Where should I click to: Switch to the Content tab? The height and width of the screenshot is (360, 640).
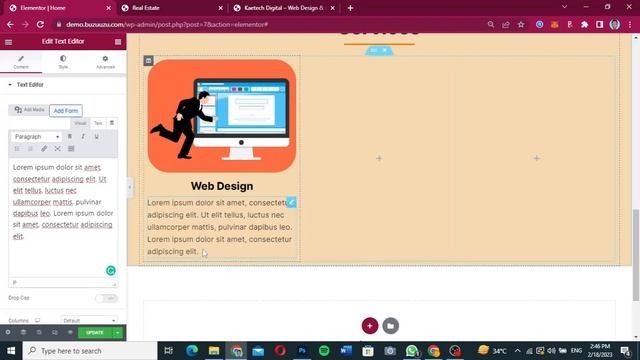pos(21,62)
